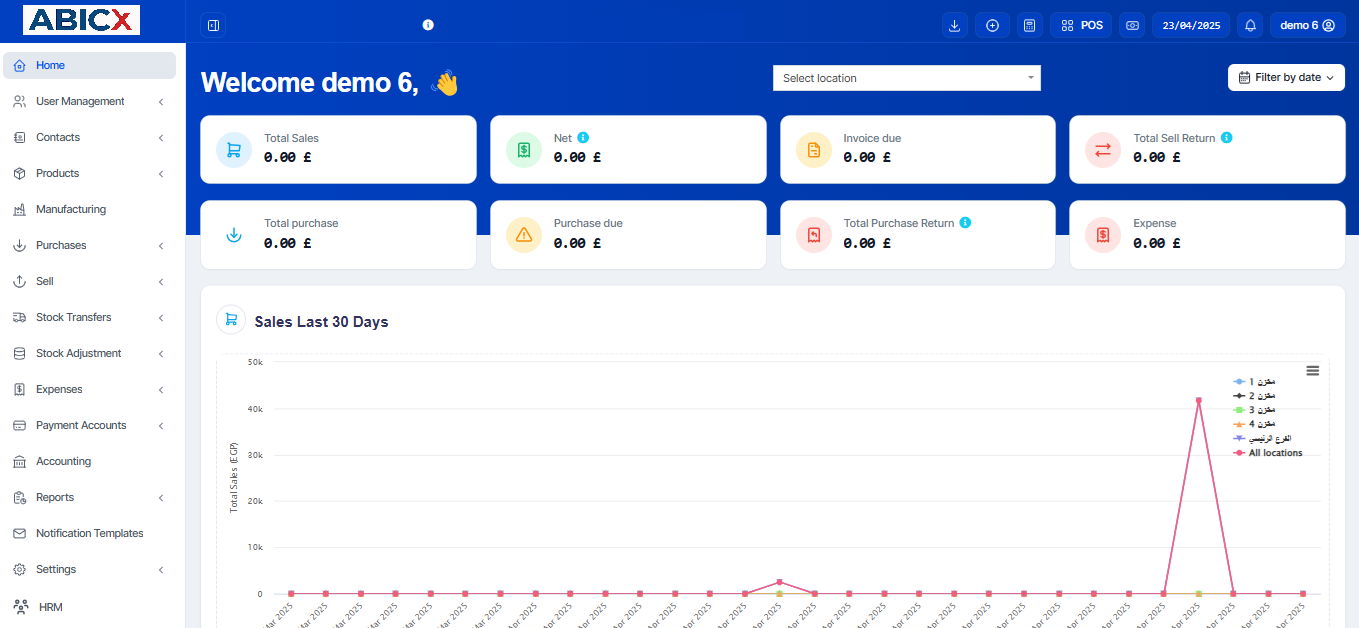Viewport: 1359px width, 628px height.
Task: Toggle the 'مخزن 3' legend series
Action: pos(1260,410)
